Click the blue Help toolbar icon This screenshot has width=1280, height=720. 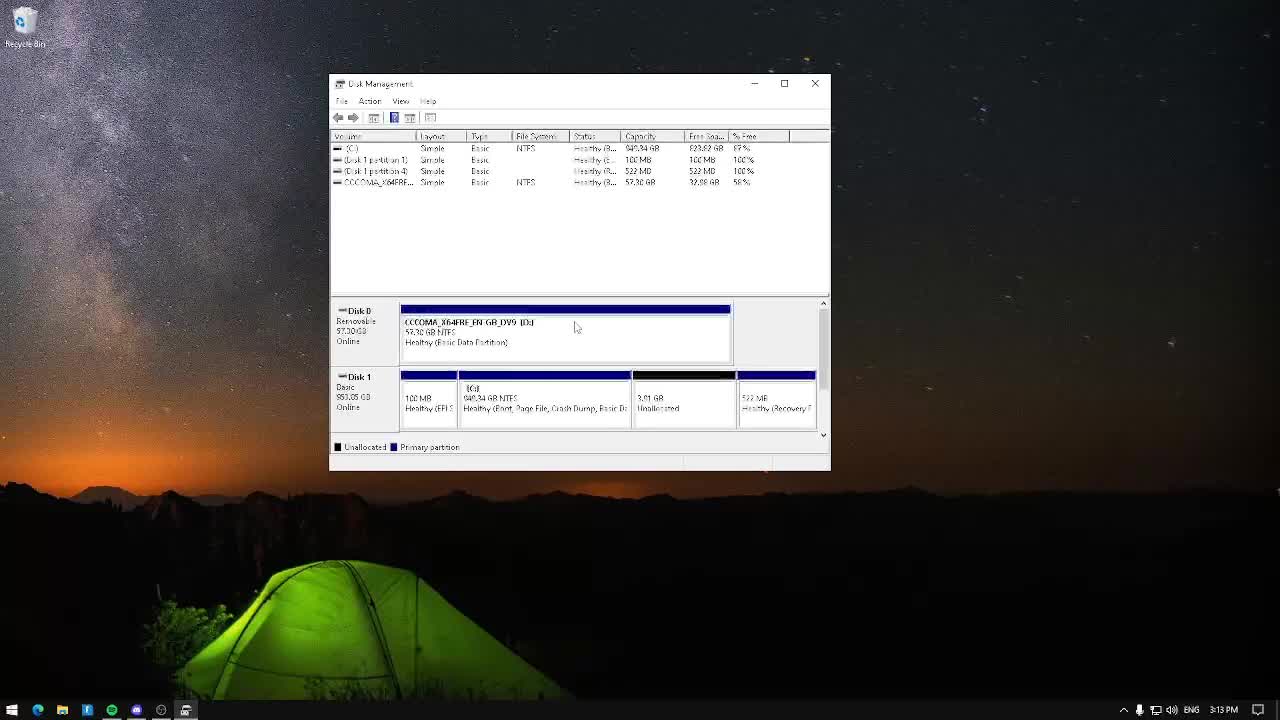pos(394,118)
